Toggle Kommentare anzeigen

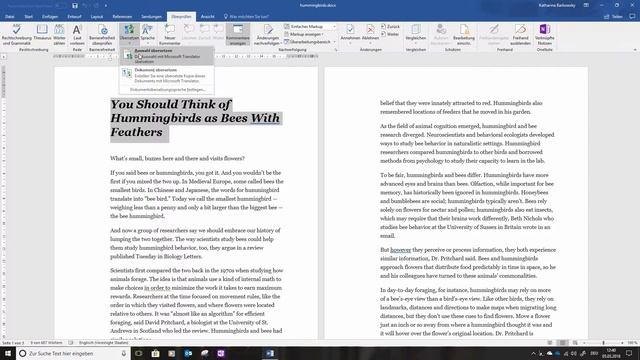[238, 34]
